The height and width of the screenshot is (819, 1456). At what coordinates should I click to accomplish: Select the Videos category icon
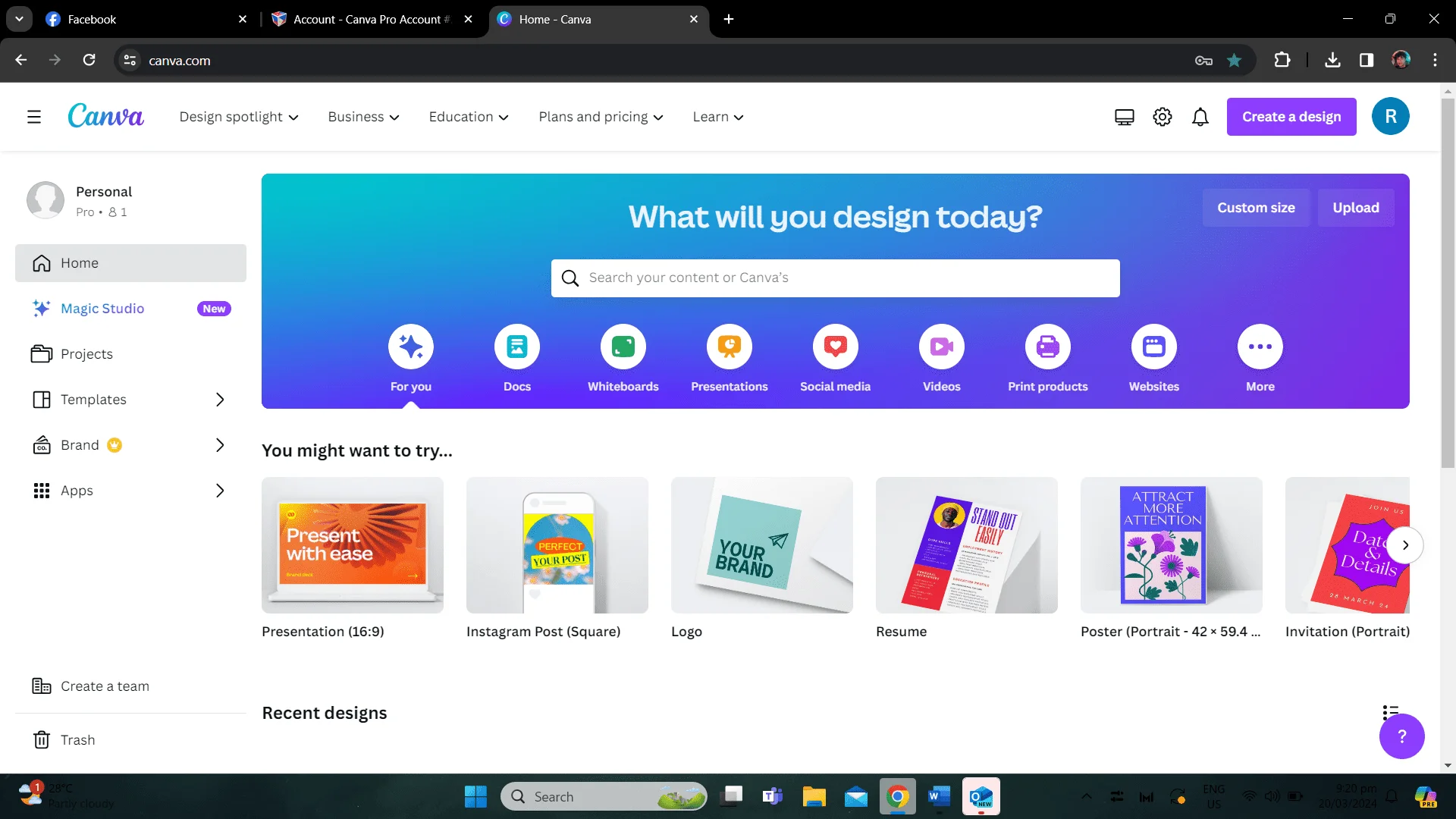click(942, 347)
